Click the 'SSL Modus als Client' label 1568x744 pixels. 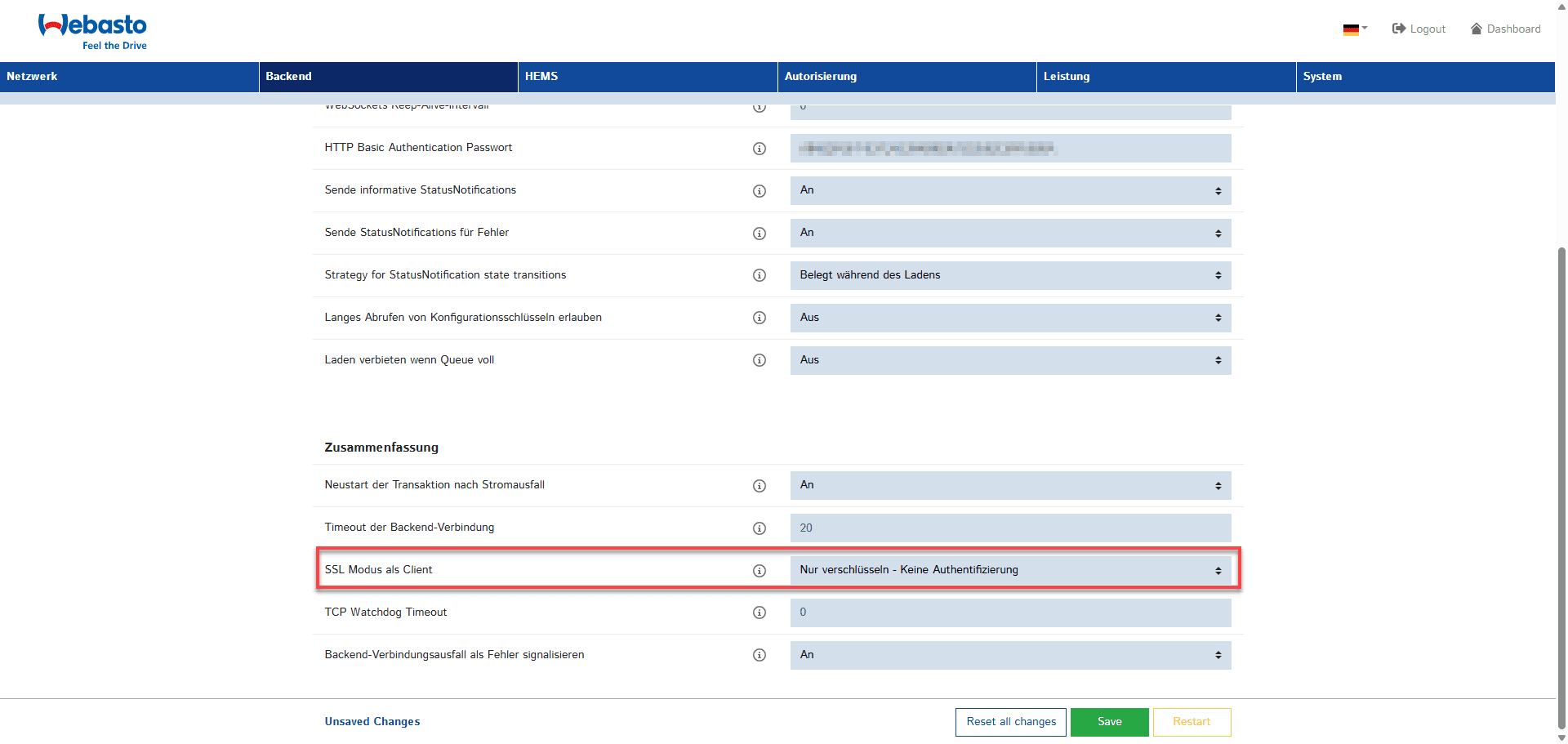(x=378, y=570)
